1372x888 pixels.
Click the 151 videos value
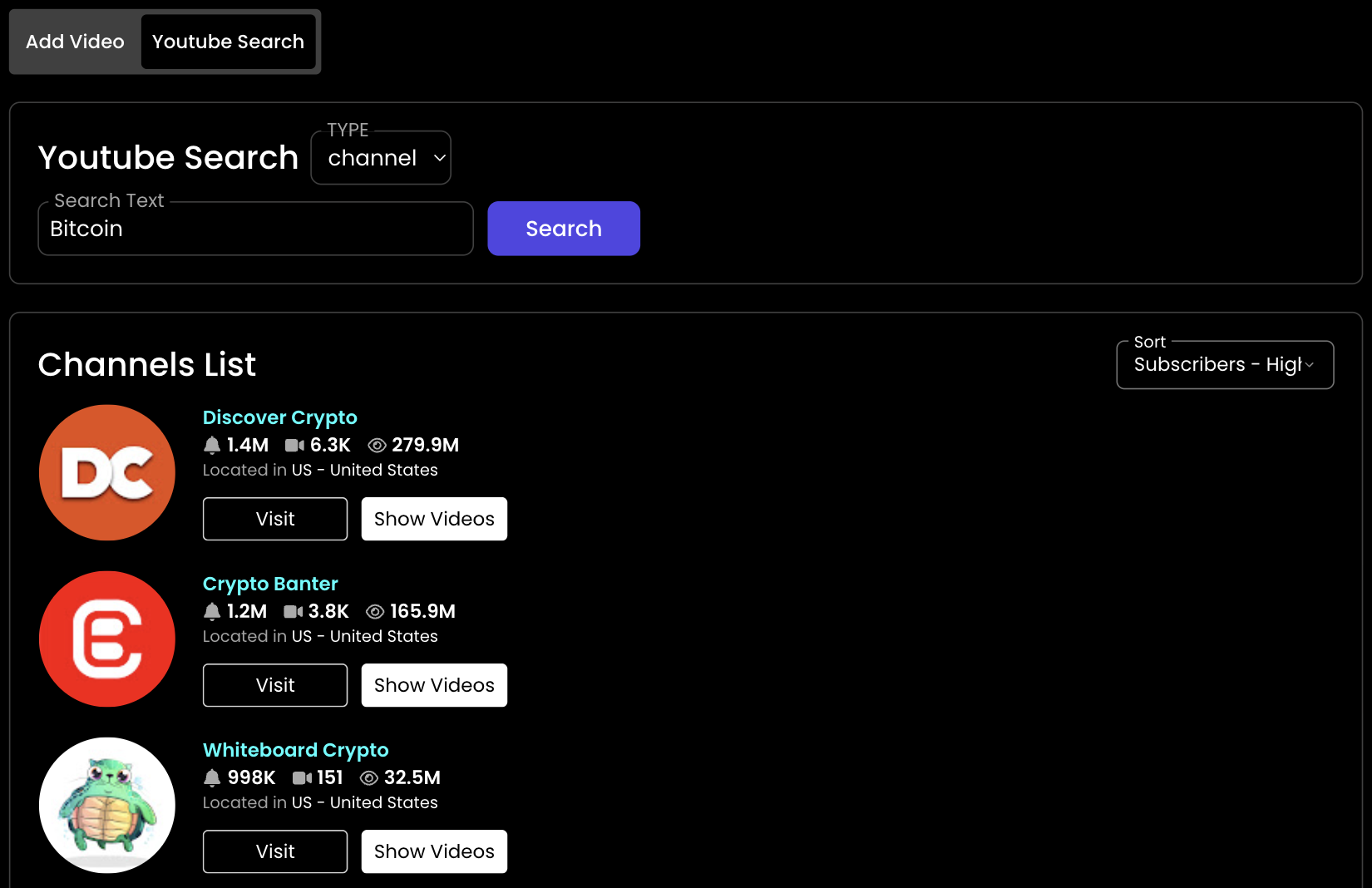click(x=330, y=778)
